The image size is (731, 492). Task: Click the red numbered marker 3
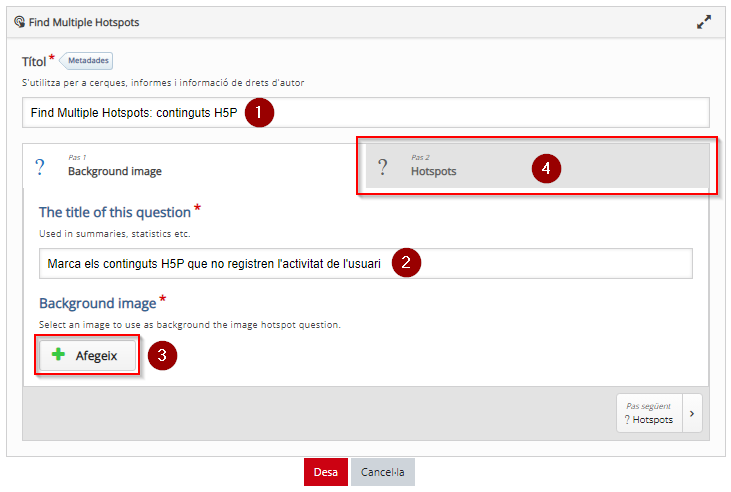(x=162, y=355)
